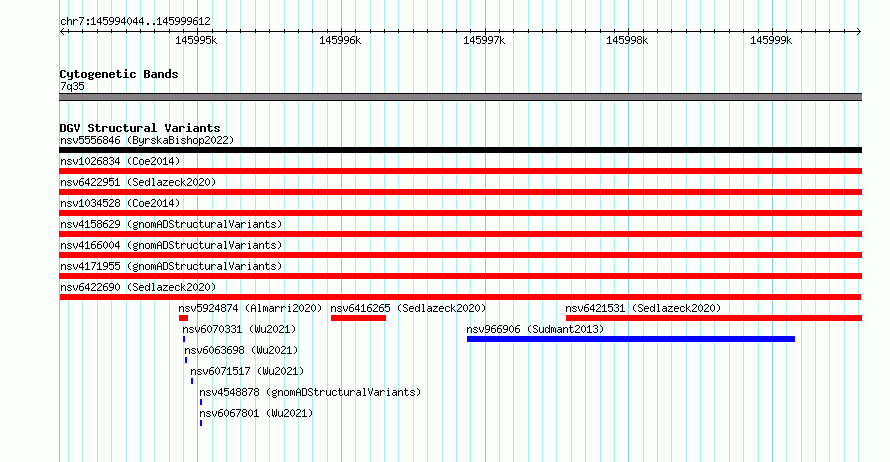Open nsv4158629 (gnomADStructuralVariants) label

tap(171, 224)
